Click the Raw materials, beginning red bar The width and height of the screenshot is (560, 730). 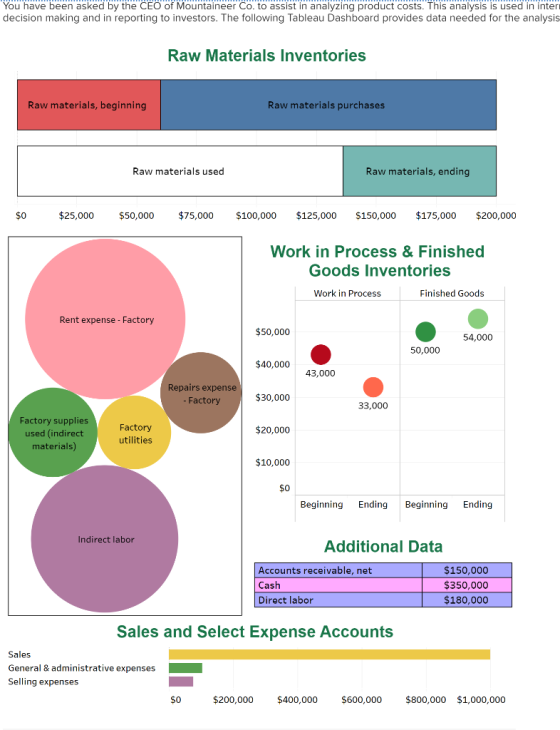[x=89, y=105]
